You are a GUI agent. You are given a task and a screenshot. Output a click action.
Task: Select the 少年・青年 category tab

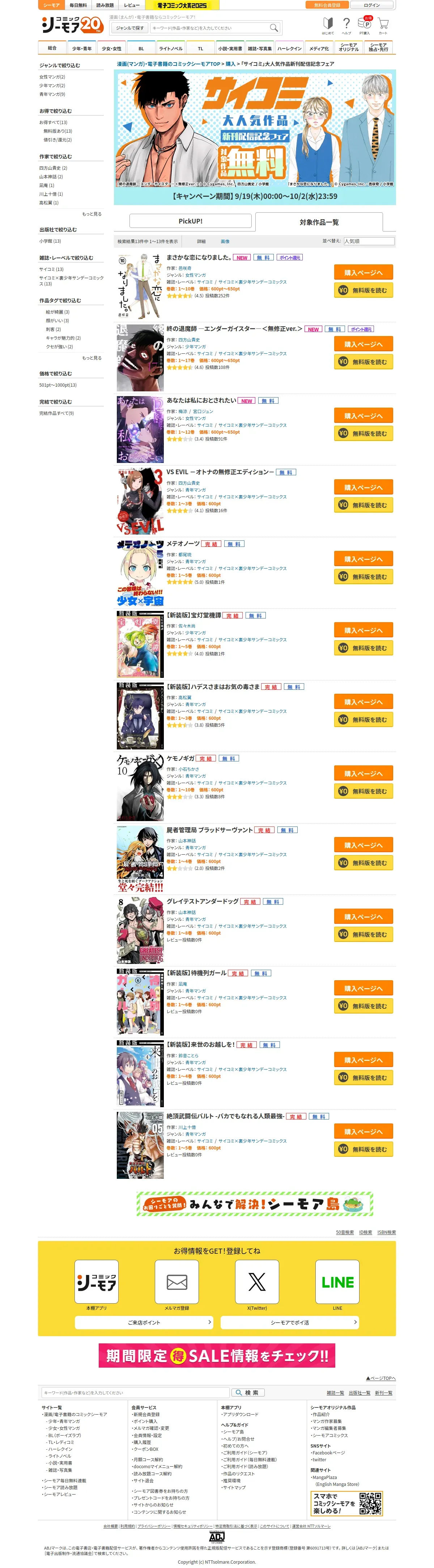(x=82, y=48)
